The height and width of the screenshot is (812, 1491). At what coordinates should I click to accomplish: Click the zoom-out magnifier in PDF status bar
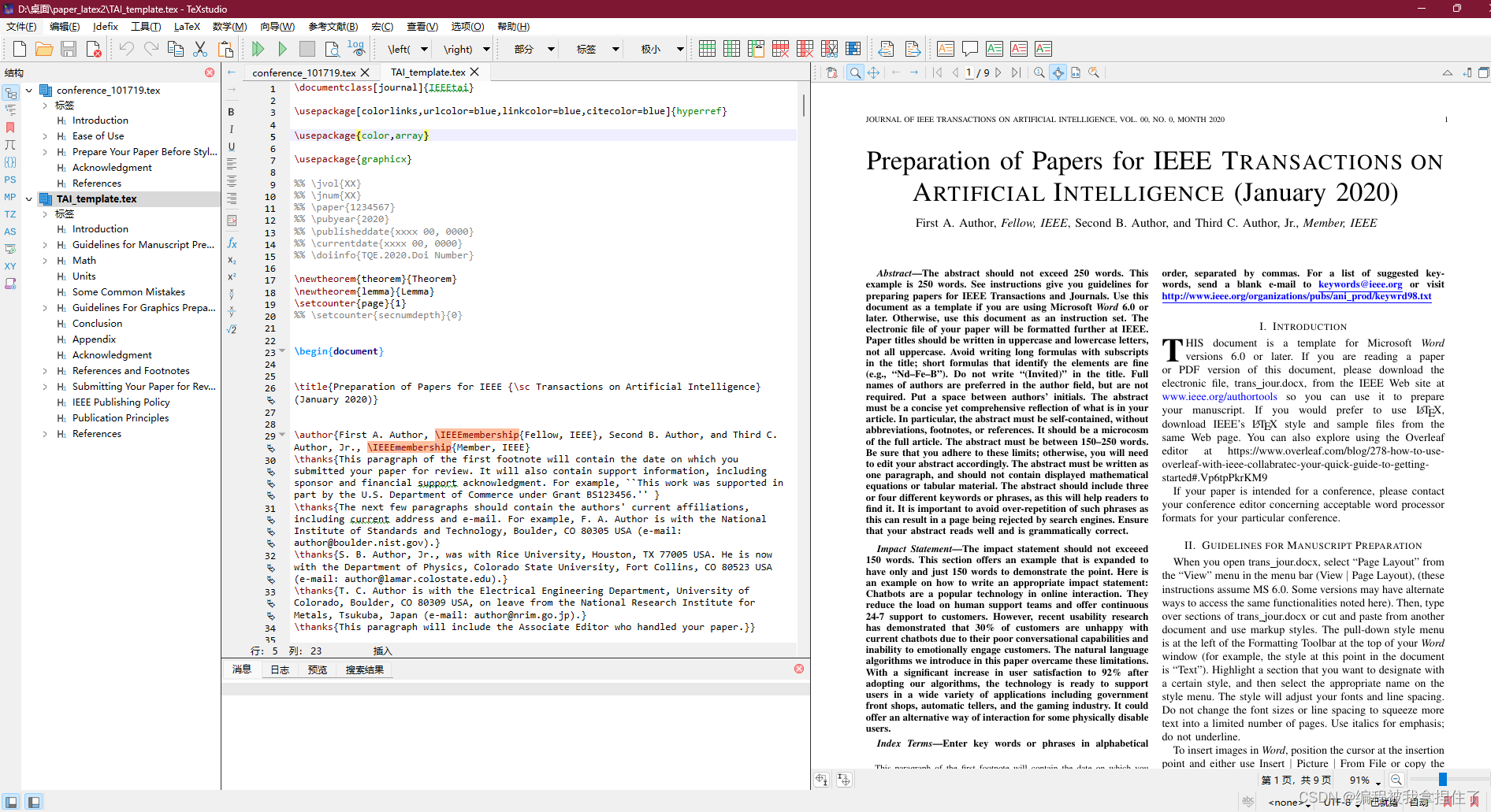(x=1396, y=780)
